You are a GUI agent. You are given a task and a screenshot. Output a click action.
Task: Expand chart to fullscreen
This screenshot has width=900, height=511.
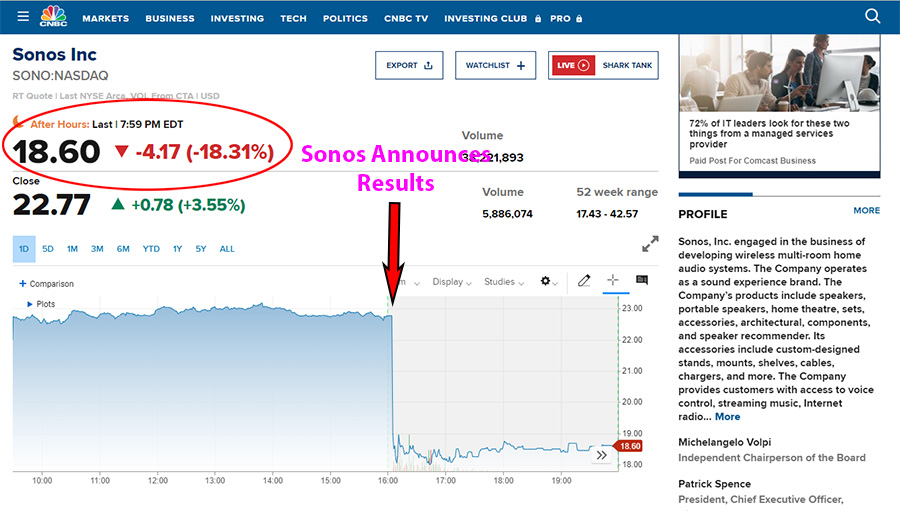tap(650, 244)
